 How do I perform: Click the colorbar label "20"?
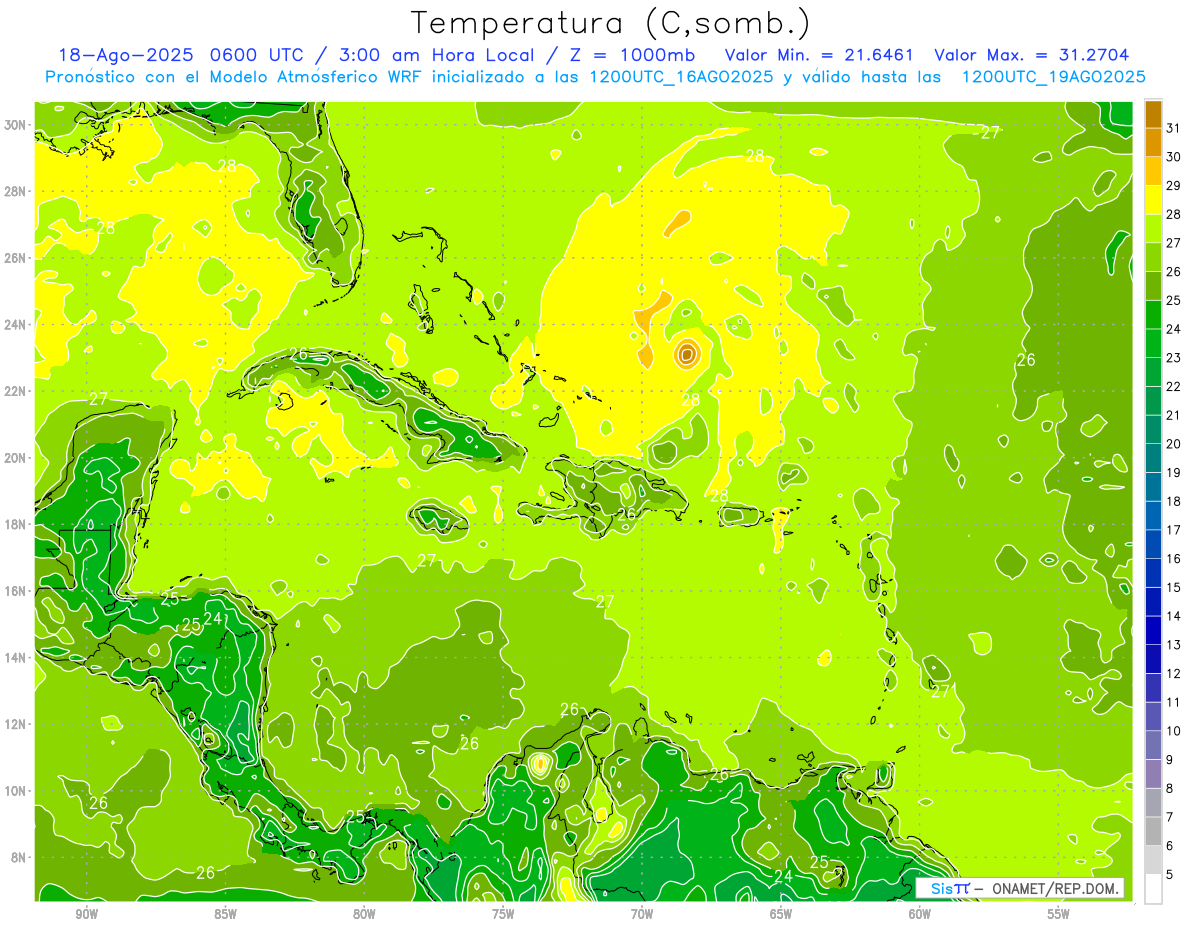point(1174,443)
